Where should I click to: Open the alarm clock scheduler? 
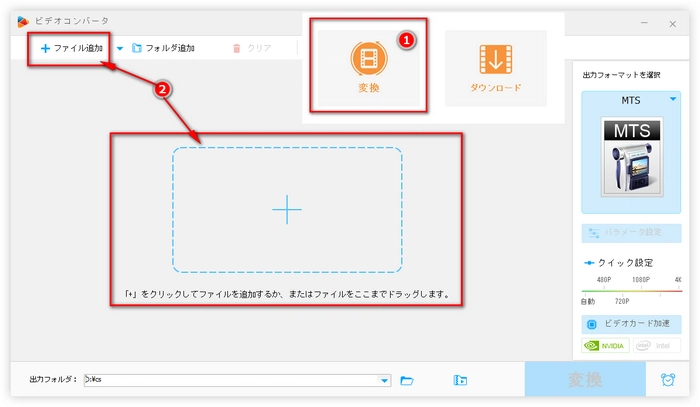(x=667, y=380)
